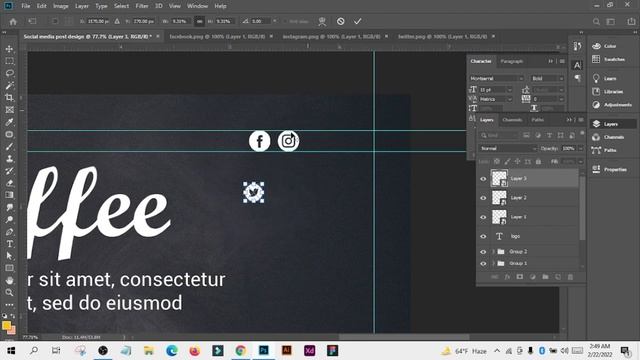
Task: Select the Rectangular Marquee tool
Action: point(9,61)
